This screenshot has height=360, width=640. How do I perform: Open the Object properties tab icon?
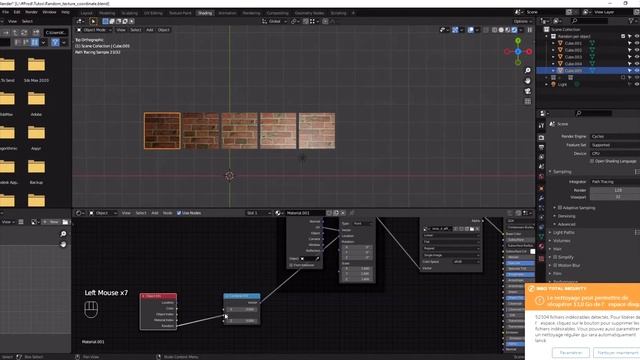[541, 189]
